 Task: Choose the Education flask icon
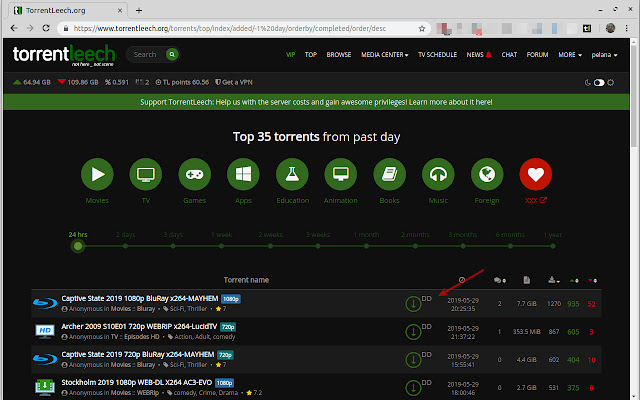[292, 174]
